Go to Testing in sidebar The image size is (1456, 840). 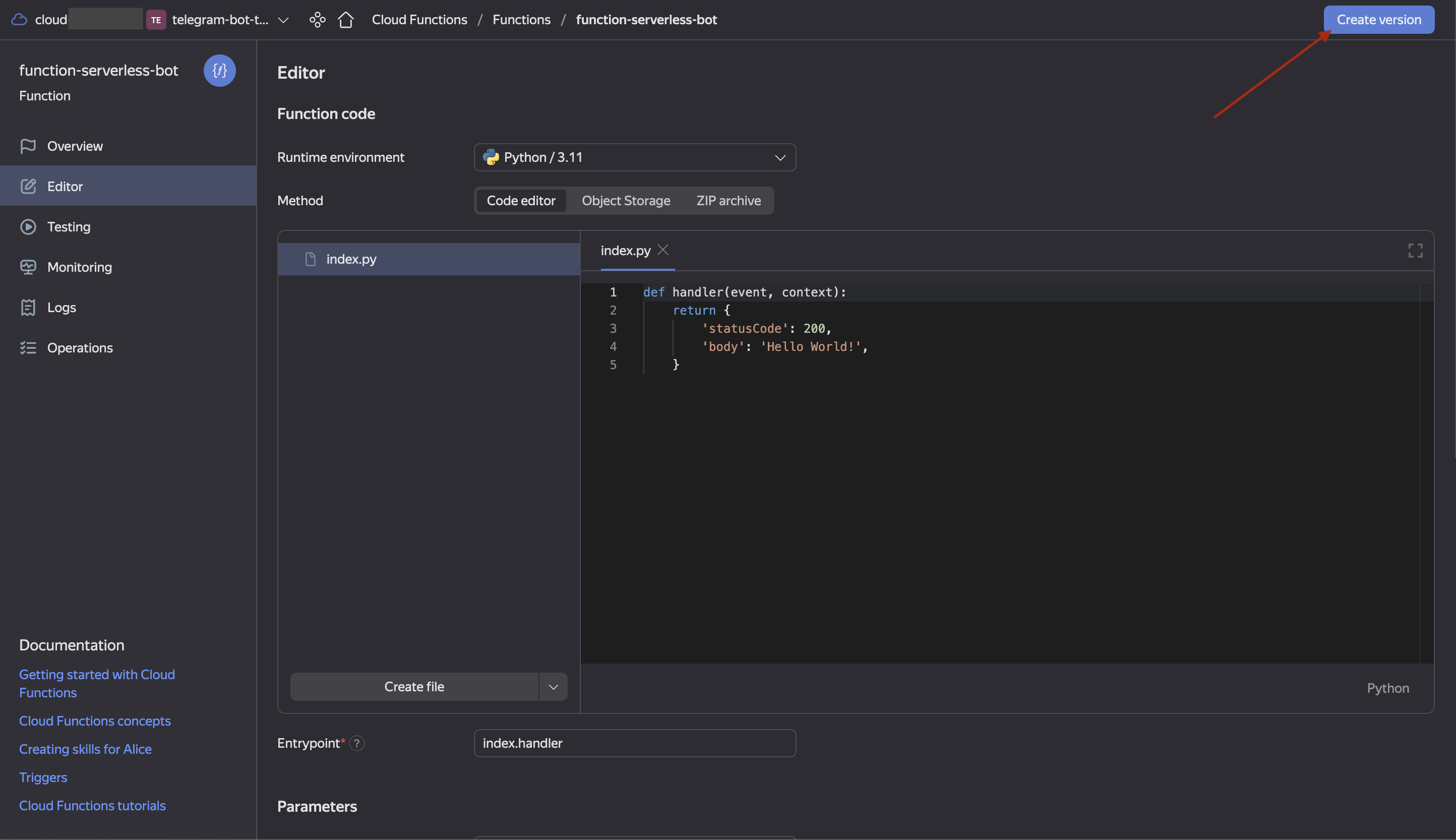tap(69, 227)
